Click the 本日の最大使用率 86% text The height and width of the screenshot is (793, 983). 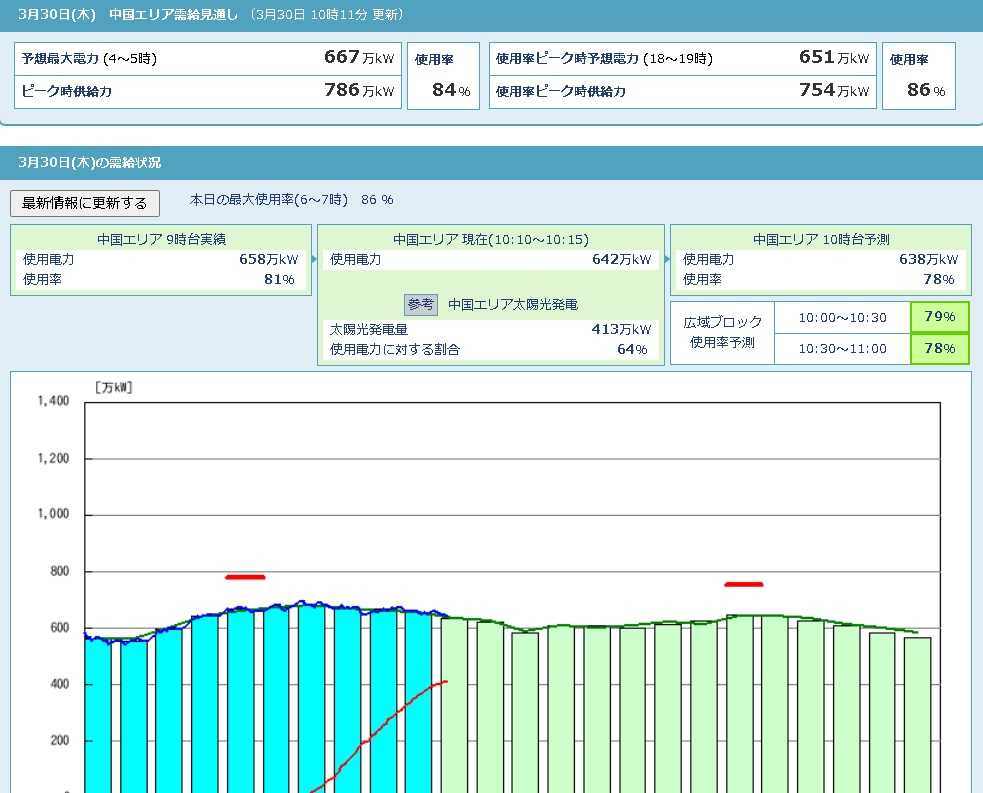click(x=291, y=200)
